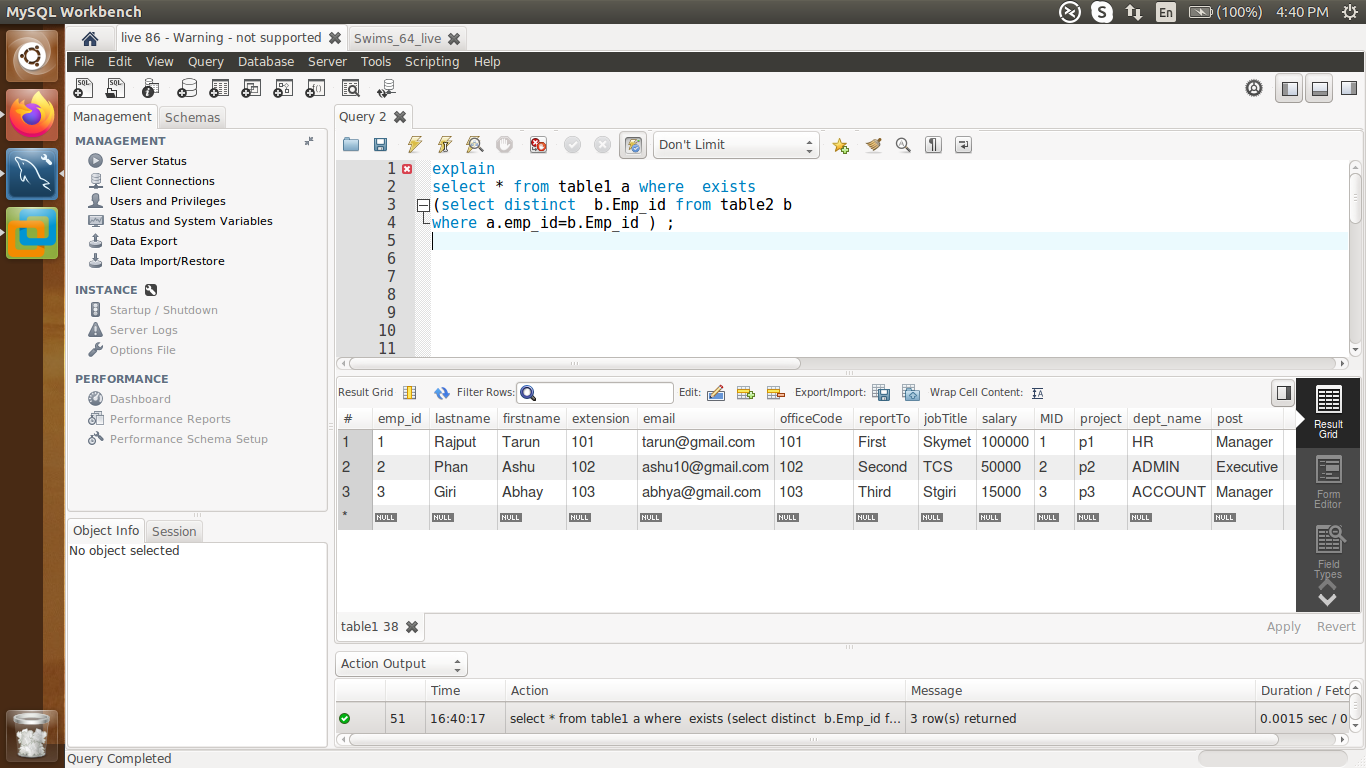Create new table toolbar icon
Screen dimensions: 1366x768
coord(219,89)
